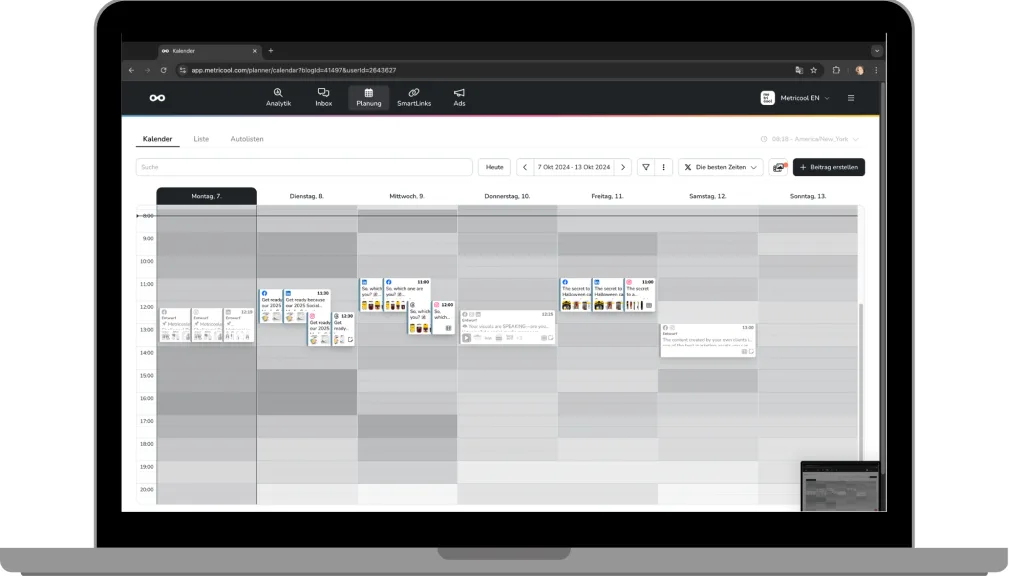Go to SmartLinks in the top navigation

click(413, 97)
